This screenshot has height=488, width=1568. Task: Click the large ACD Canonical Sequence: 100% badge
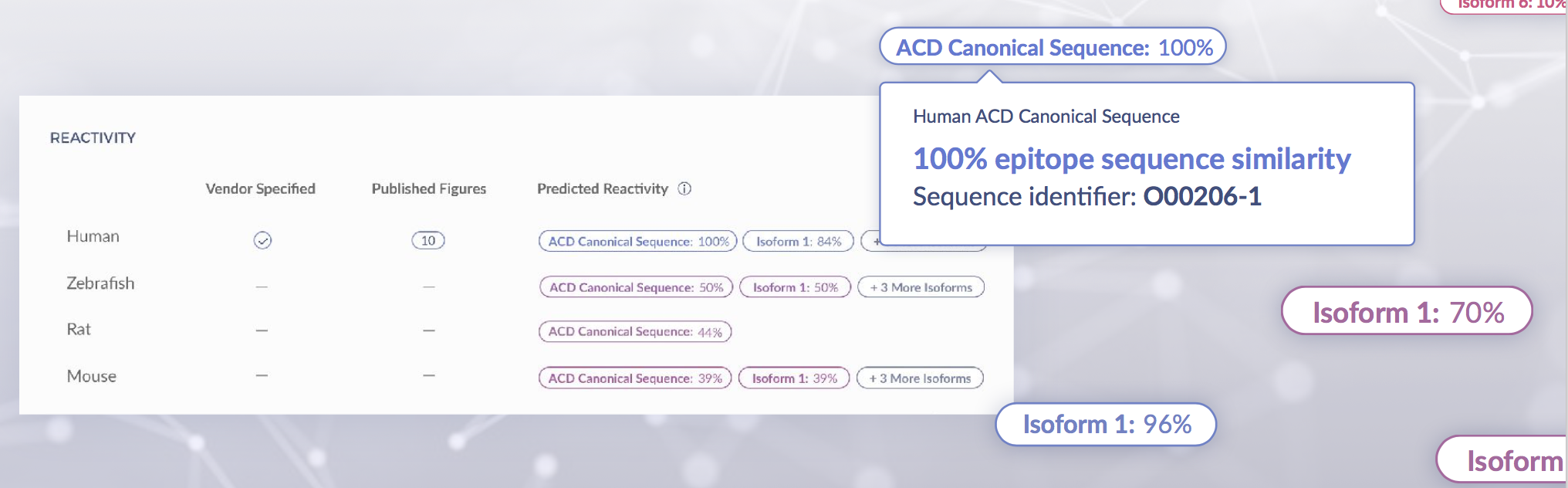pos(1053,47)
